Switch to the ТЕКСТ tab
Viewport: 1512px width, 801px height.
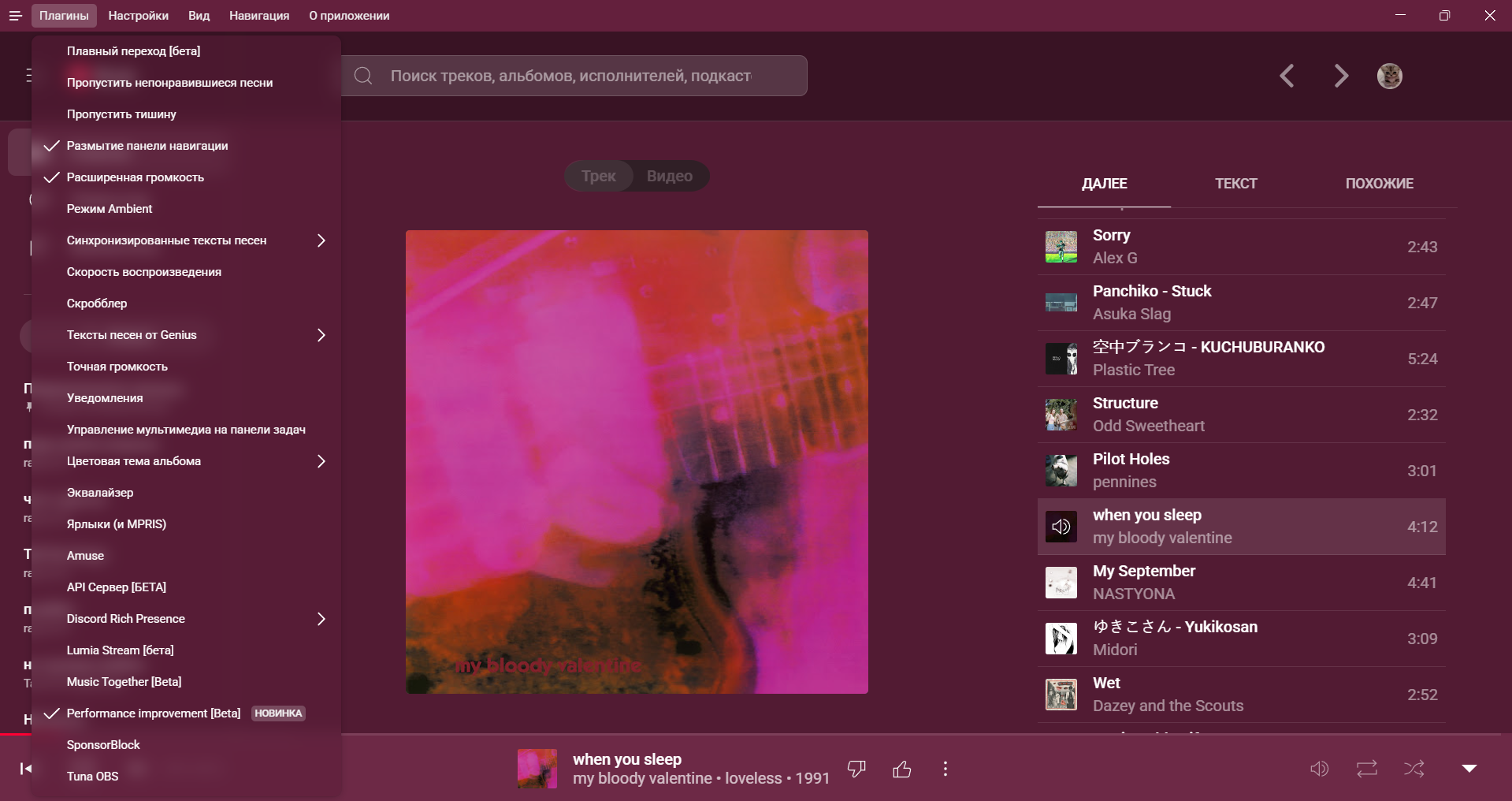(x=1236, y=184)
